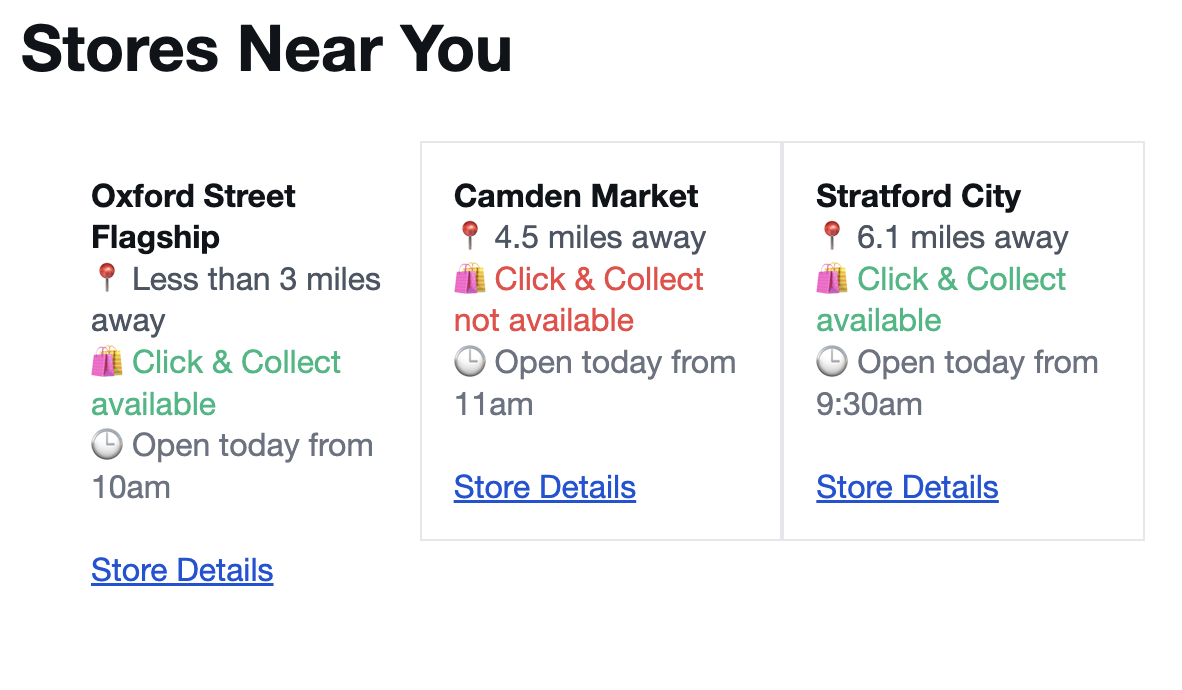Click the Click & Collect available label on Stratford City

[940, 299]
